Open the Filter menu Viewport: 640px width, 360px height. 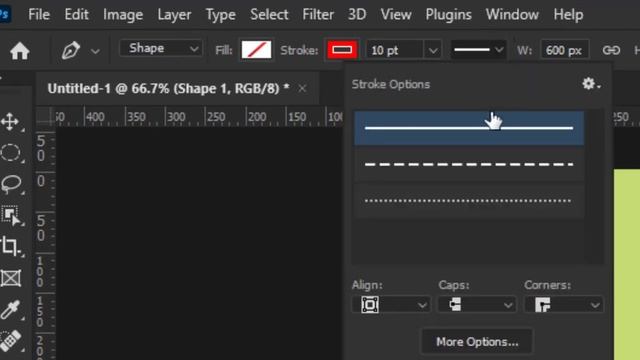(x=318, y=15)
